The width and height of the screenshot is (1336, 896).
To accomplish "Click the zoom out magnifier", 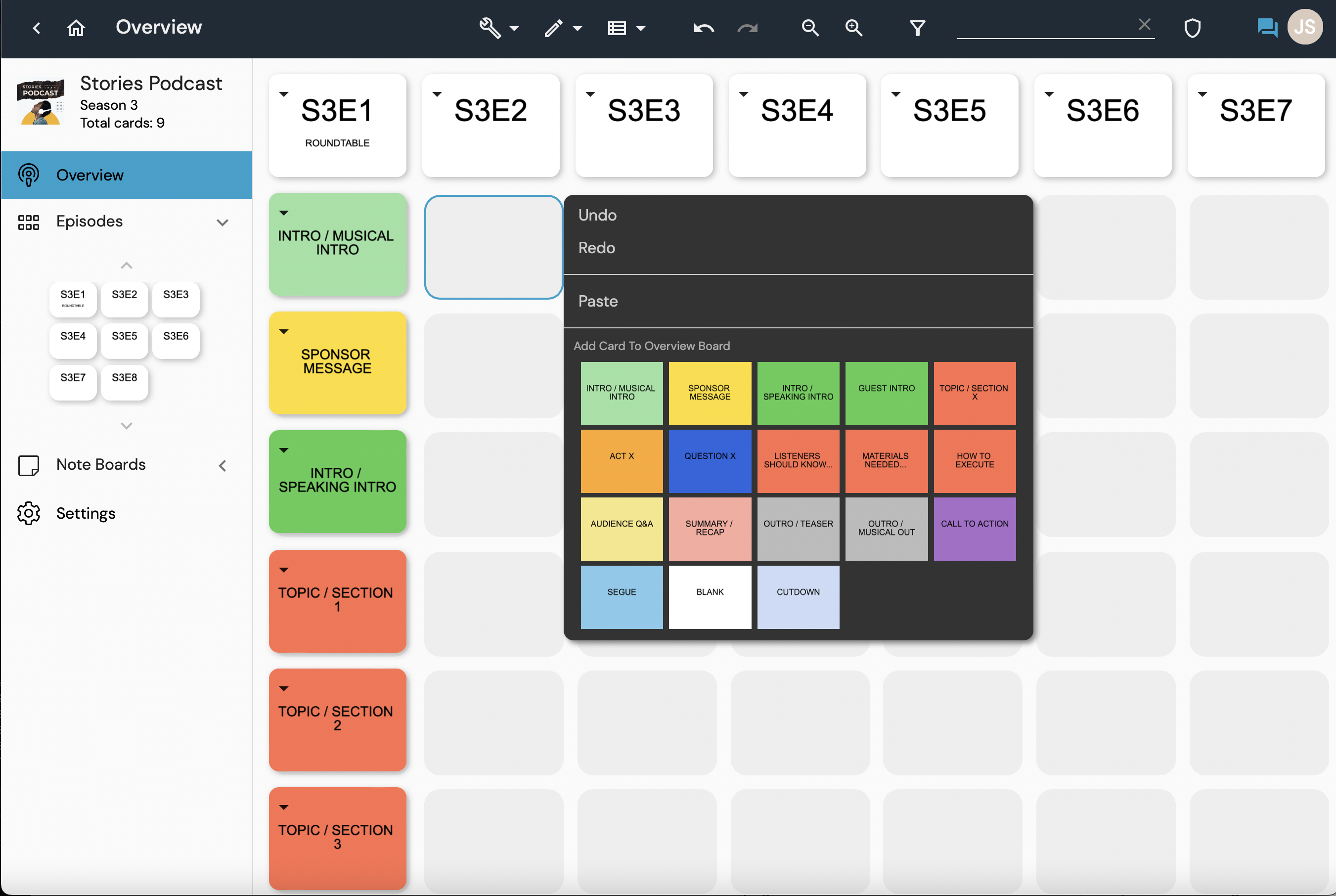I will 810,27.
